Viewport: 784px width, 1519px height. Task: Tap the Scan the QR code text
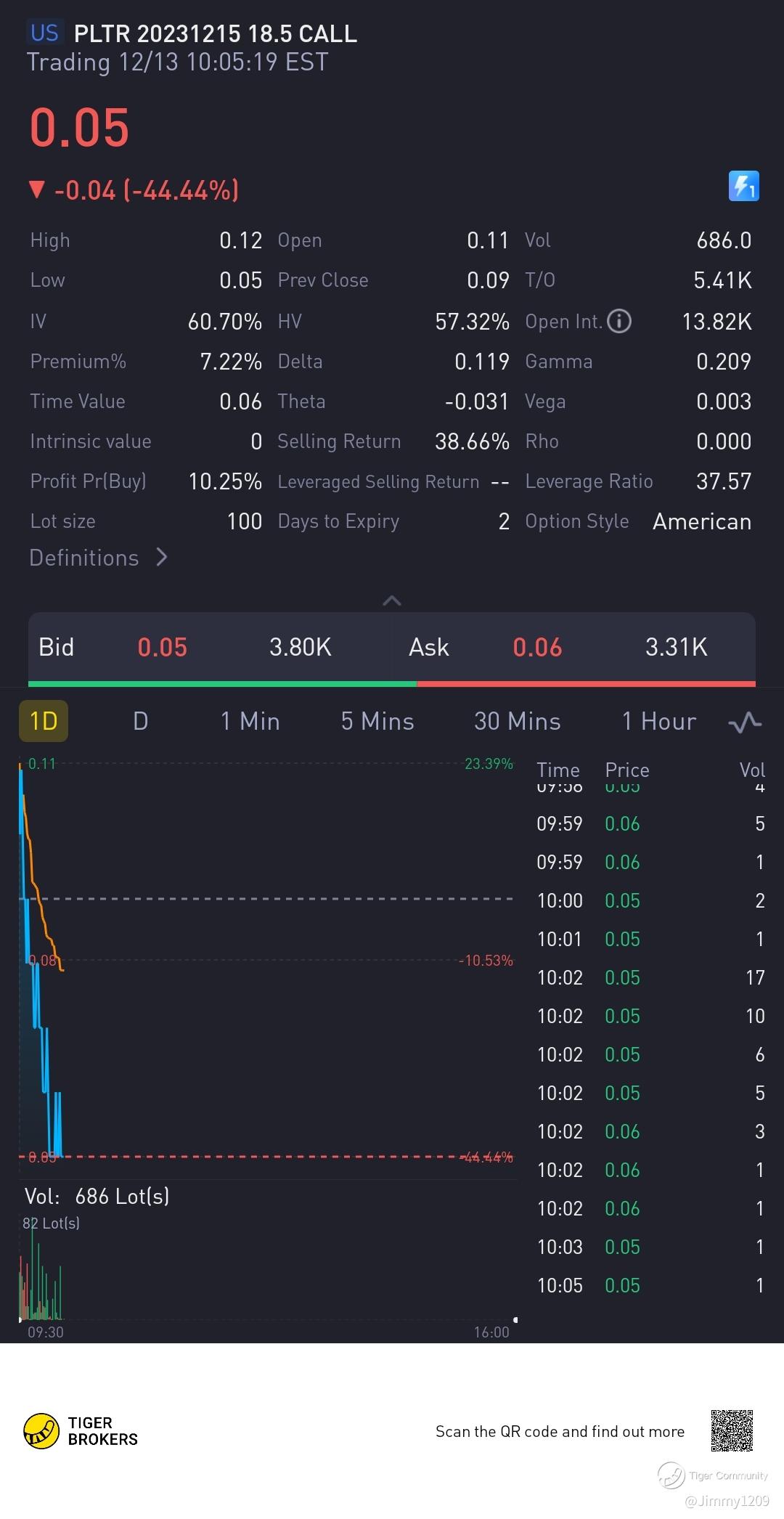pos(560,1431)
